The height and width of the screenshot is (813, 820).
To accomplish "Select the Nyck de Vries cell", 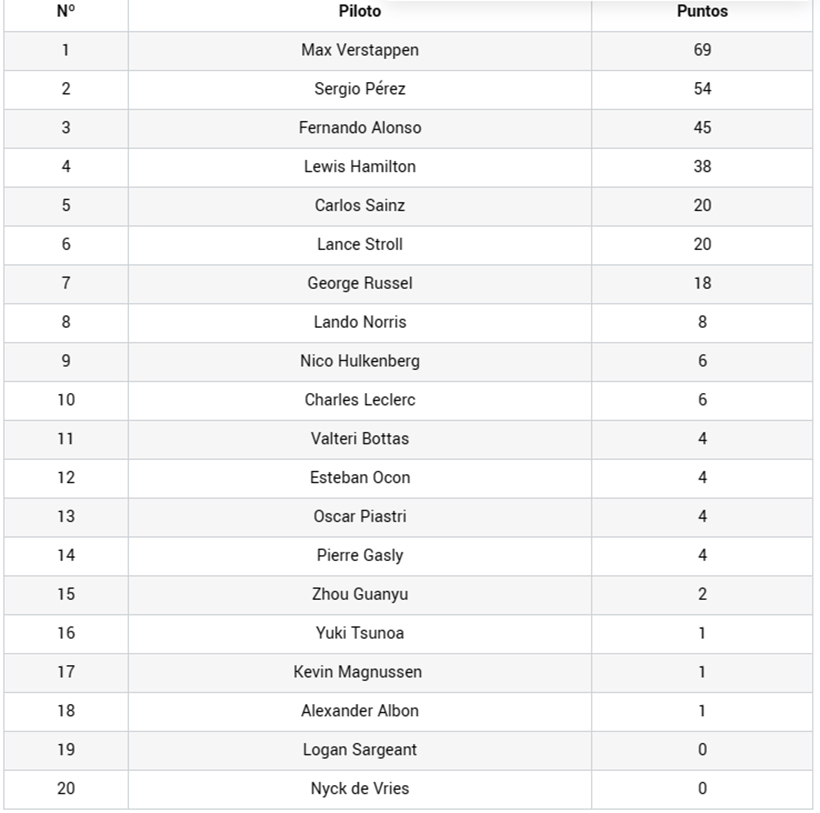I will point(359,788).
